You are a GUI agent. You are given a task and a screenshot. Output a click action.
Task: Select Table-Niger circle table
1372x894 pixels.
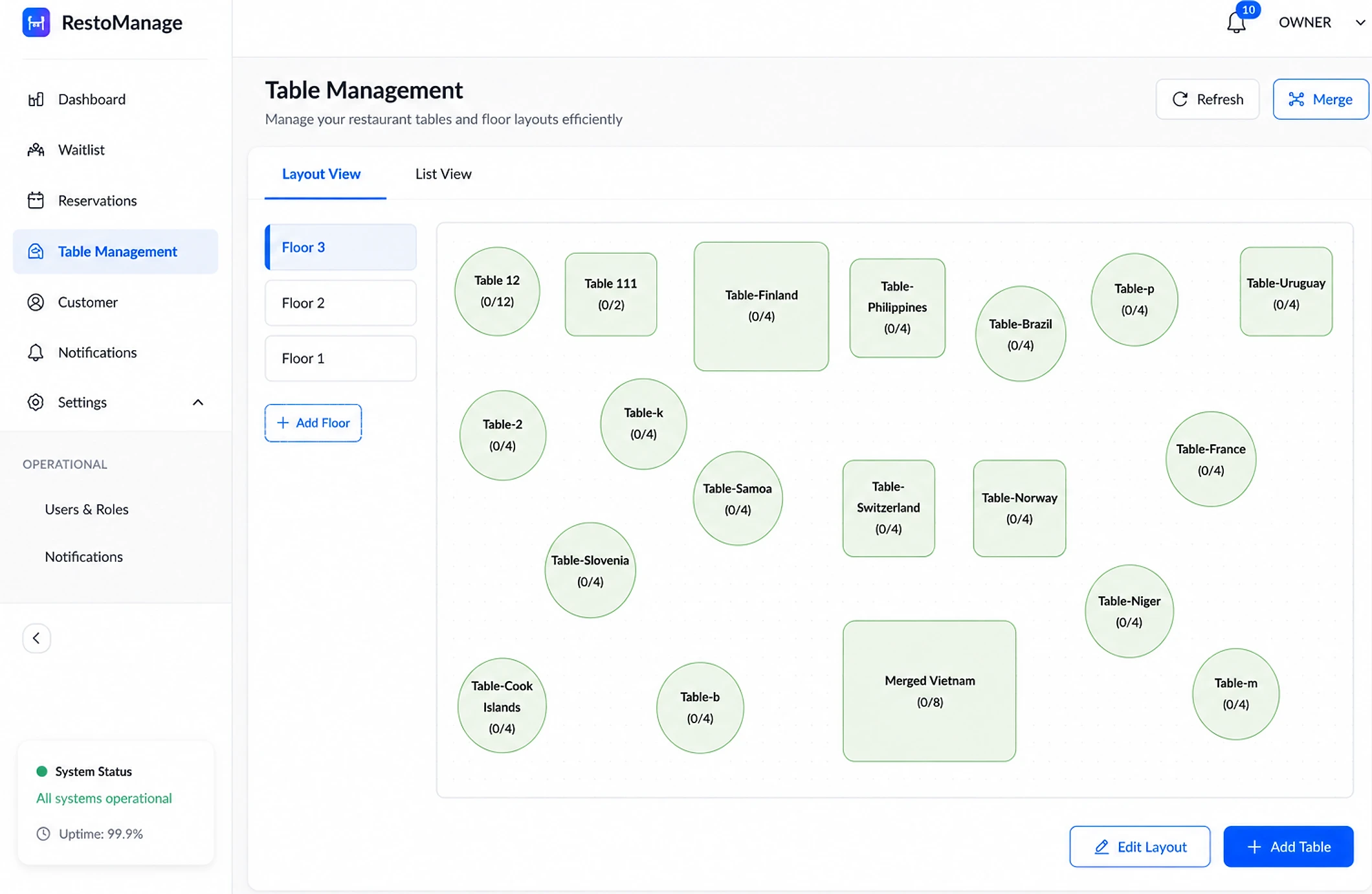coord(1129,611)
